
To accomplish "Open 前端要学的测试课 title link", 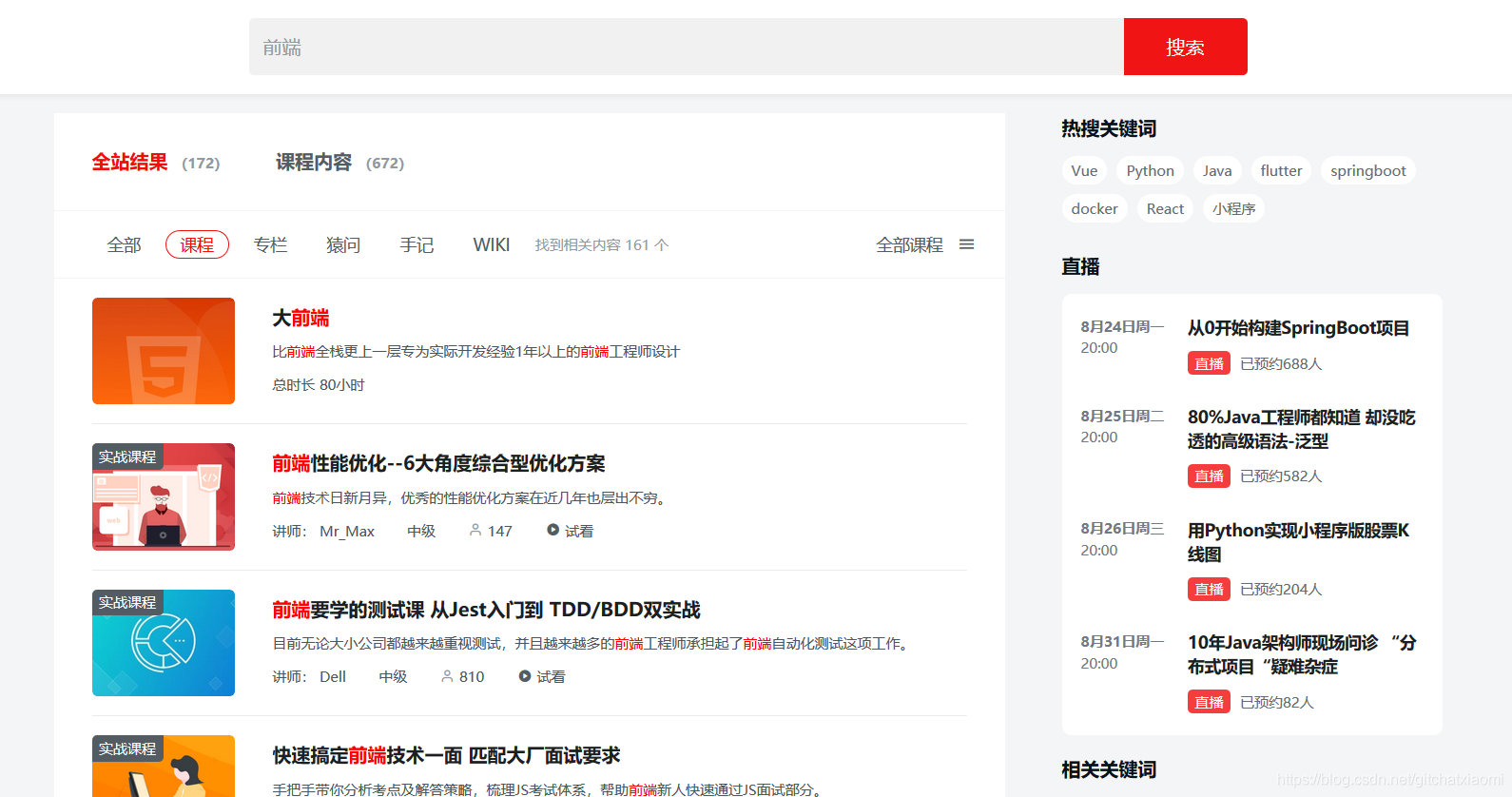I will [x=486, y=610].
